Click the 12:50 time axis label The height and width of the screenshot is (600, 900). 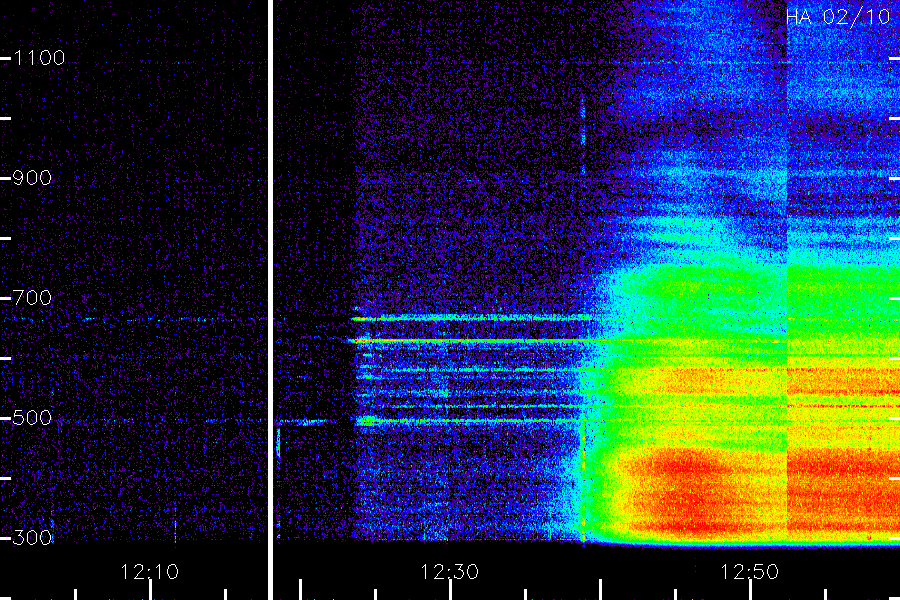750,572
